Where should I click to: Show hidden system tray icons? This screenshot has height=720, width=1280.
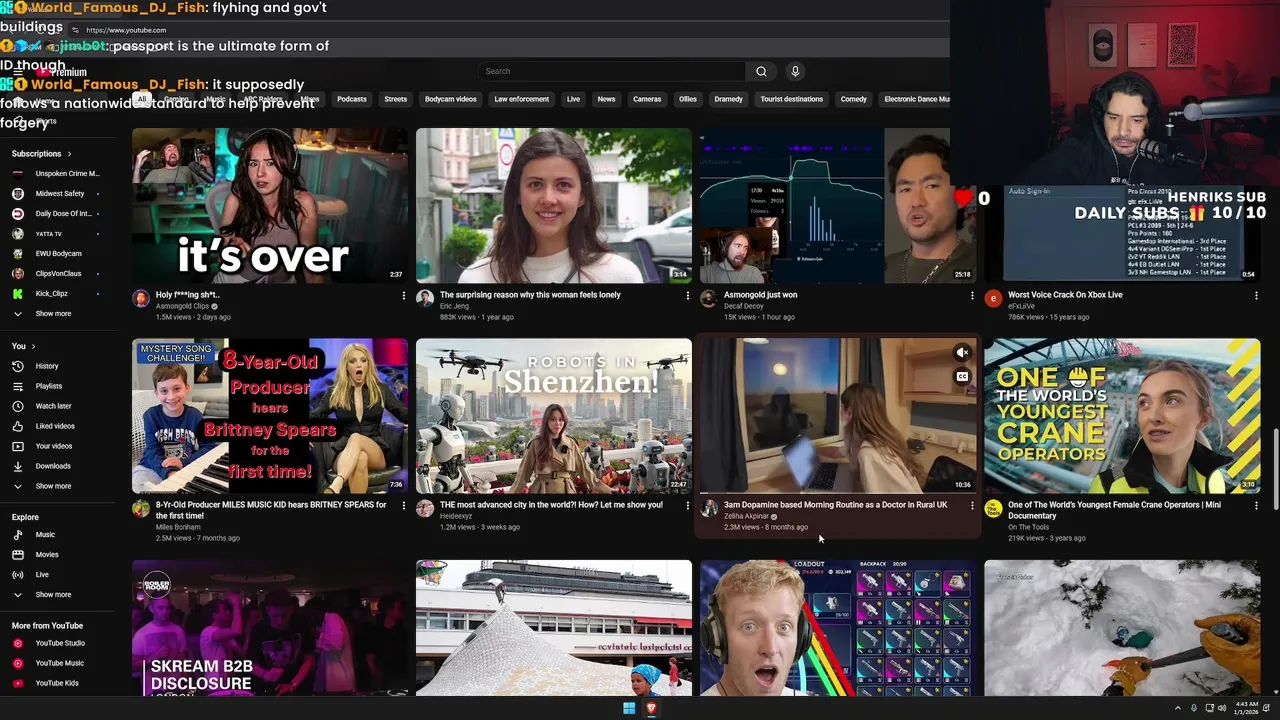click(1177, 708)
